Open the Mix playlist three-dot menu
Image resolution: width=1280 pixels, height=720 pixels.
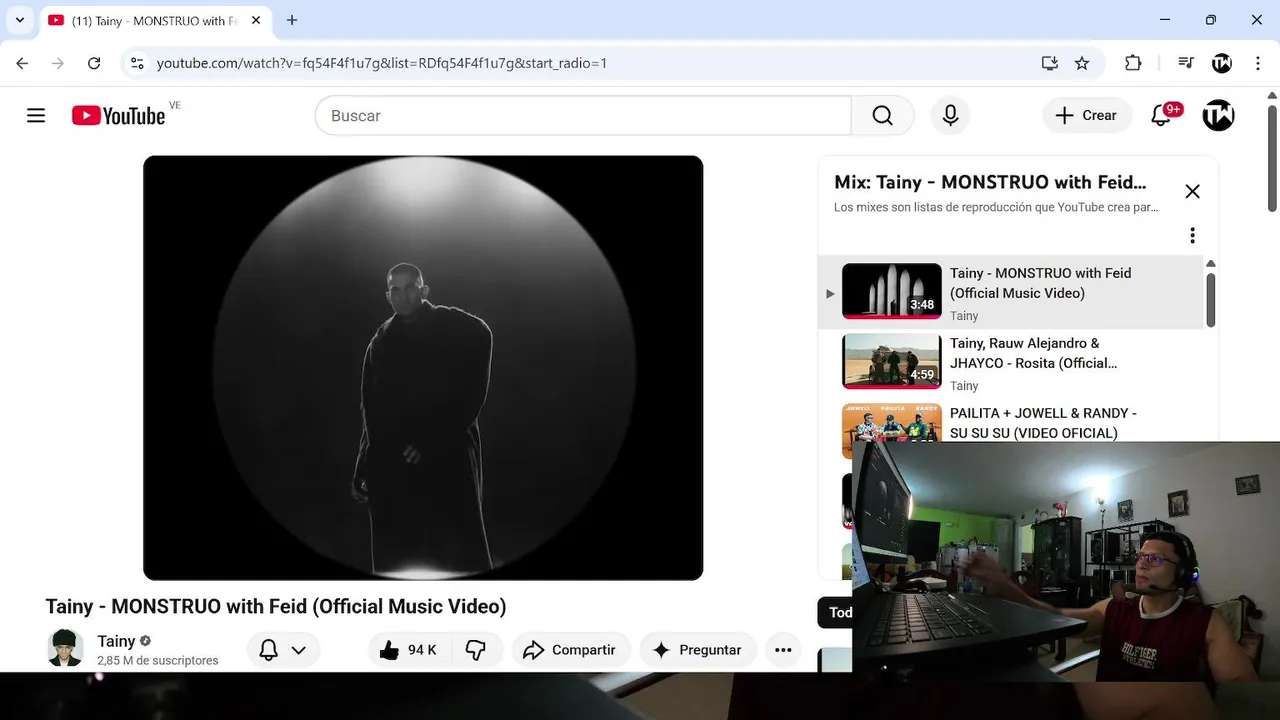pyautogui.click(x=1192, y=235)
